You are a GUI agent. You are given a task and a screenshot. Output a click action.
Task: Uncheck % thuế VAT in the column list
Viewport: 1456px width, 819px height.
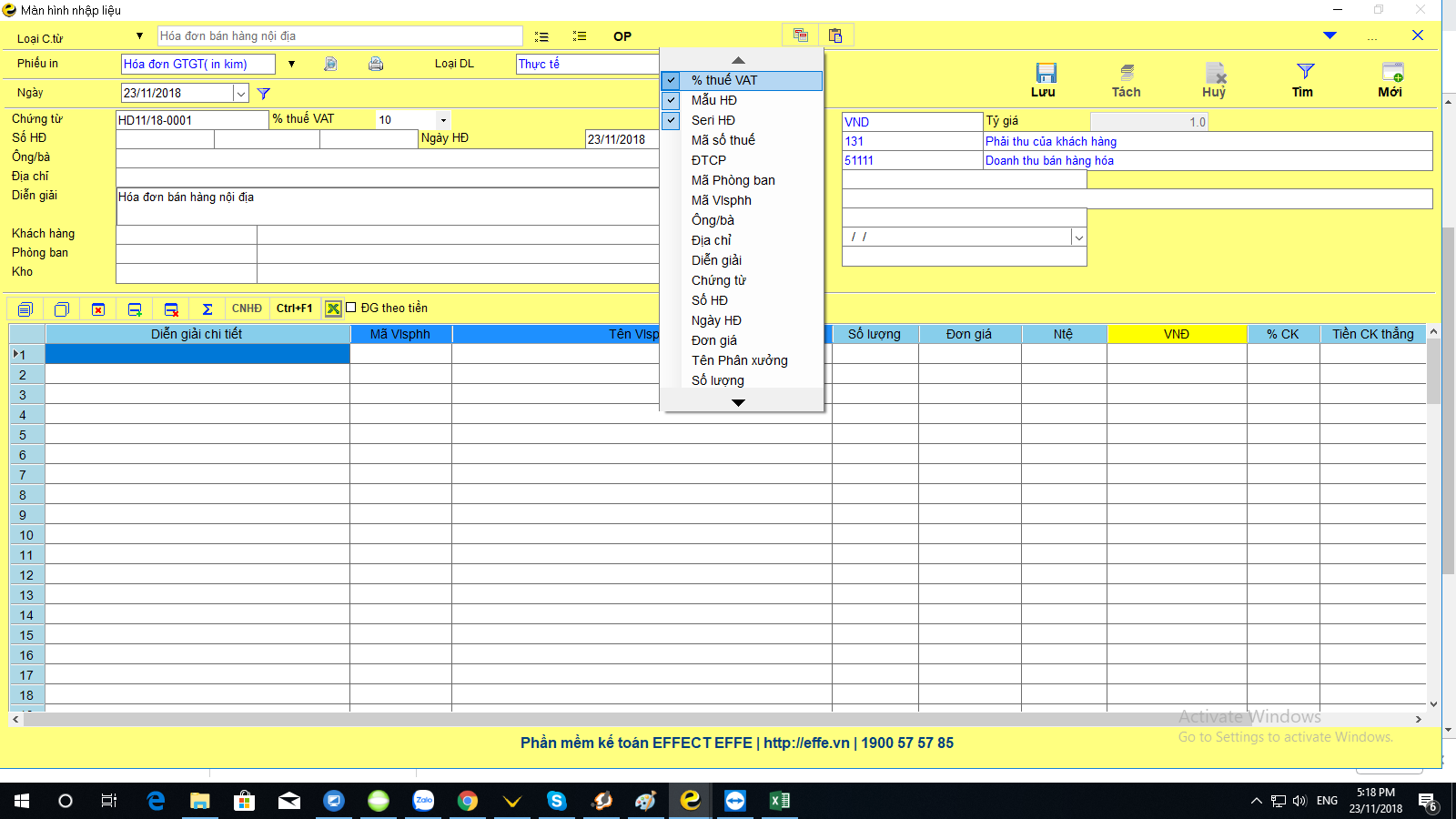coord(671,80)
